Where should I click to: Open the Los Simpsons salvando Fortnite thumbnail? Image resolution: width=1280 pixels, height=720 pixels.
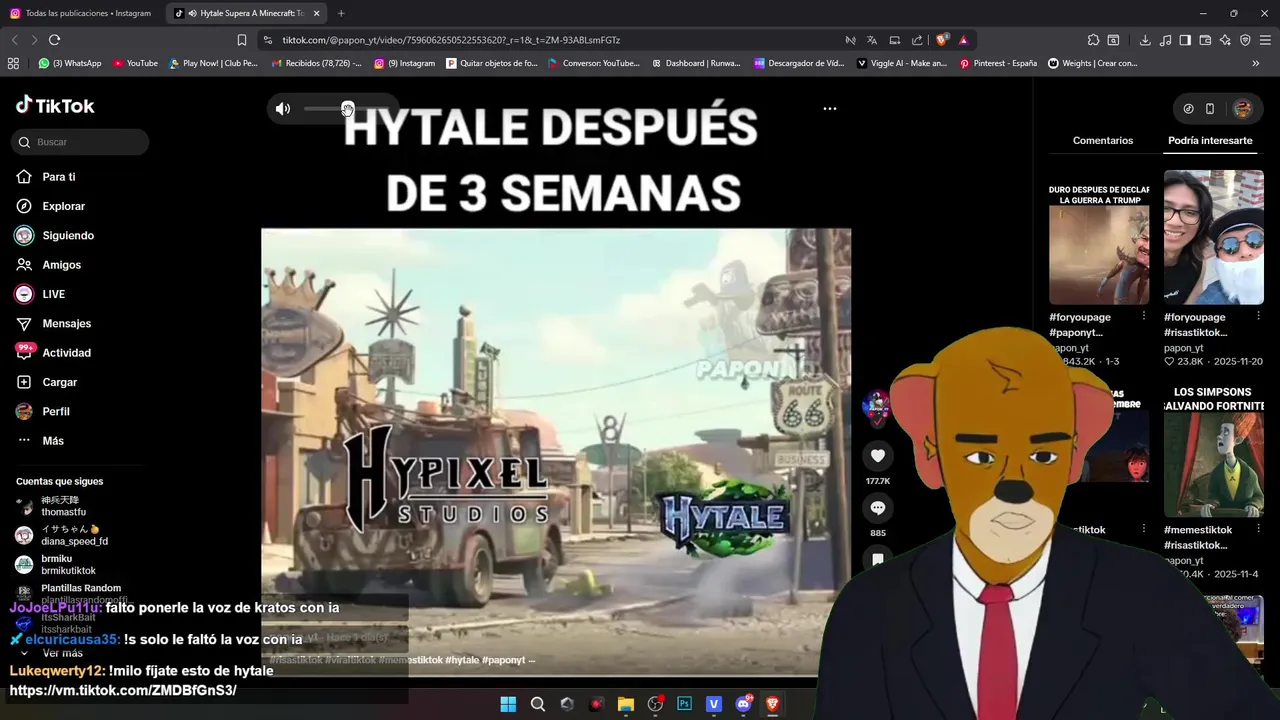[x=1214, y=450]
